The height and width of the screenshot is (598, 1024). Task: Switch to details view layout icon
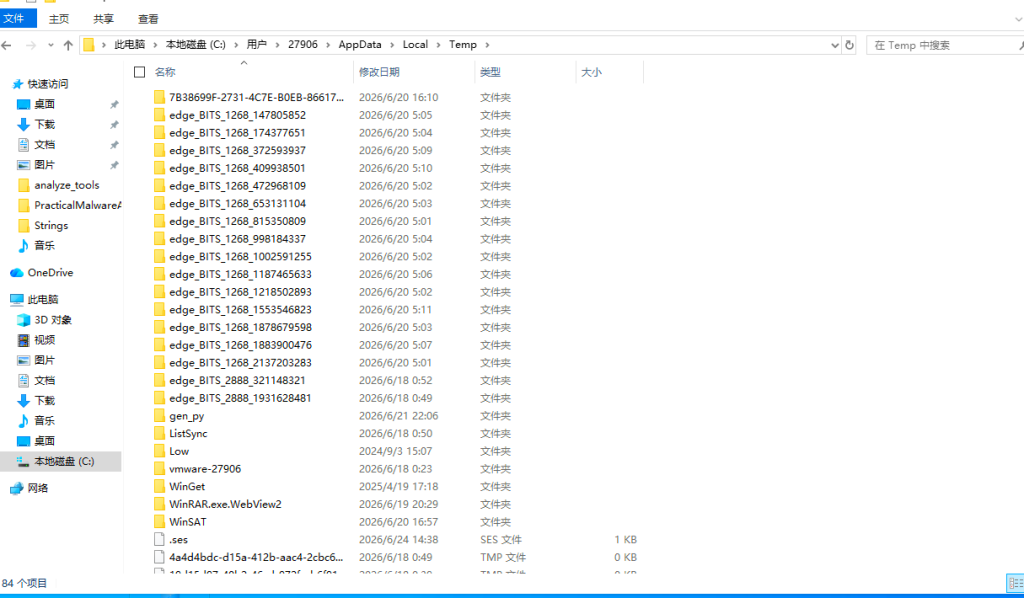point(1015,583)
